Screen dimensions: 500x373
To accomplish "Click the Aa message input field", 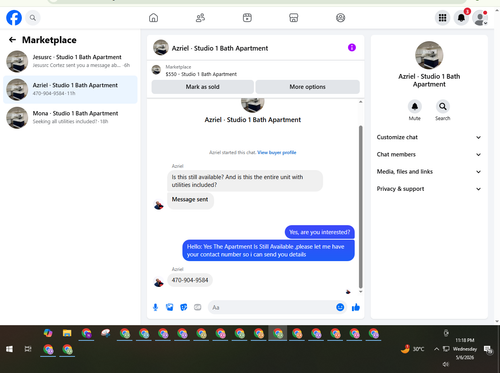I will click(273, 307).
